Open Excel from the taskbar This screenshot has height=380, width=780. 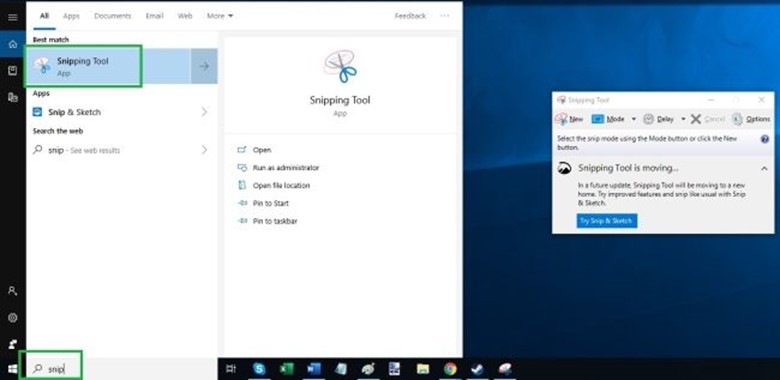click(x=286, y=369)
